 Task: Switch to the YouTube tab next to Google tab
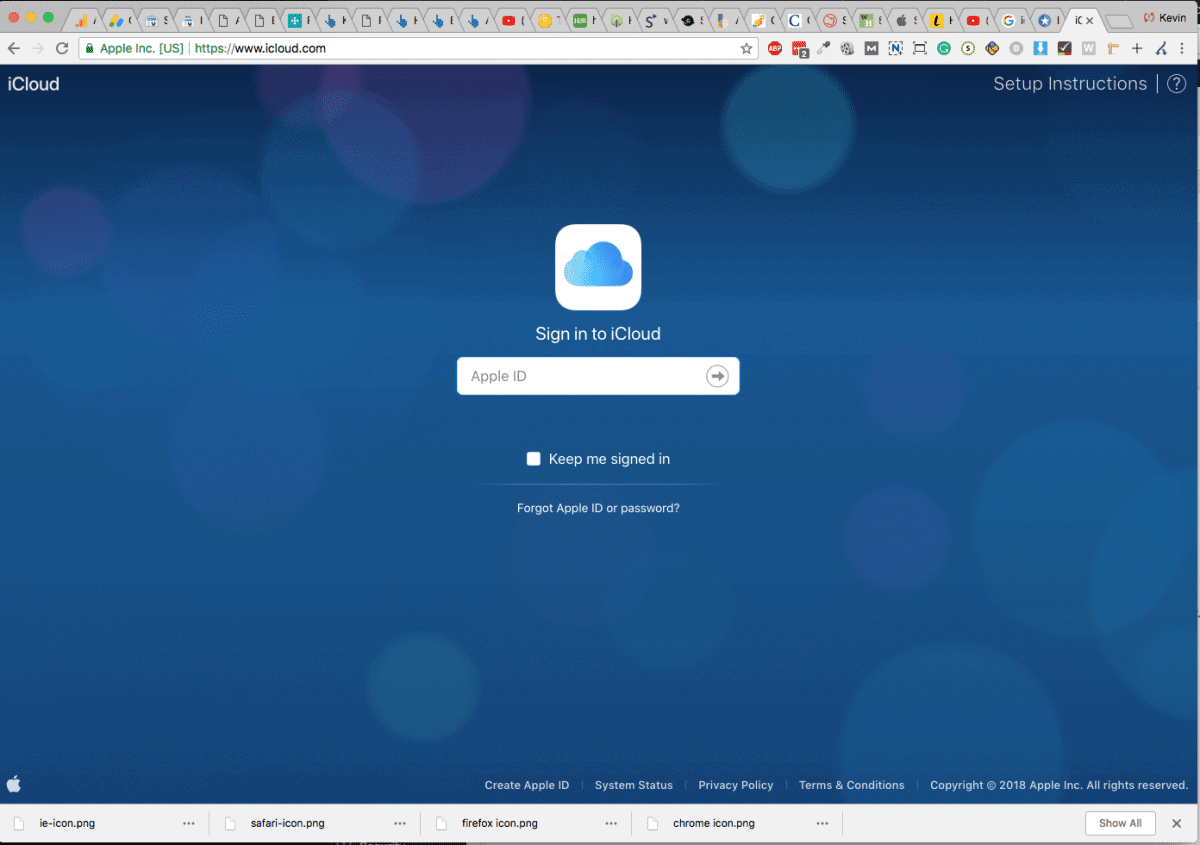(975, 20)
